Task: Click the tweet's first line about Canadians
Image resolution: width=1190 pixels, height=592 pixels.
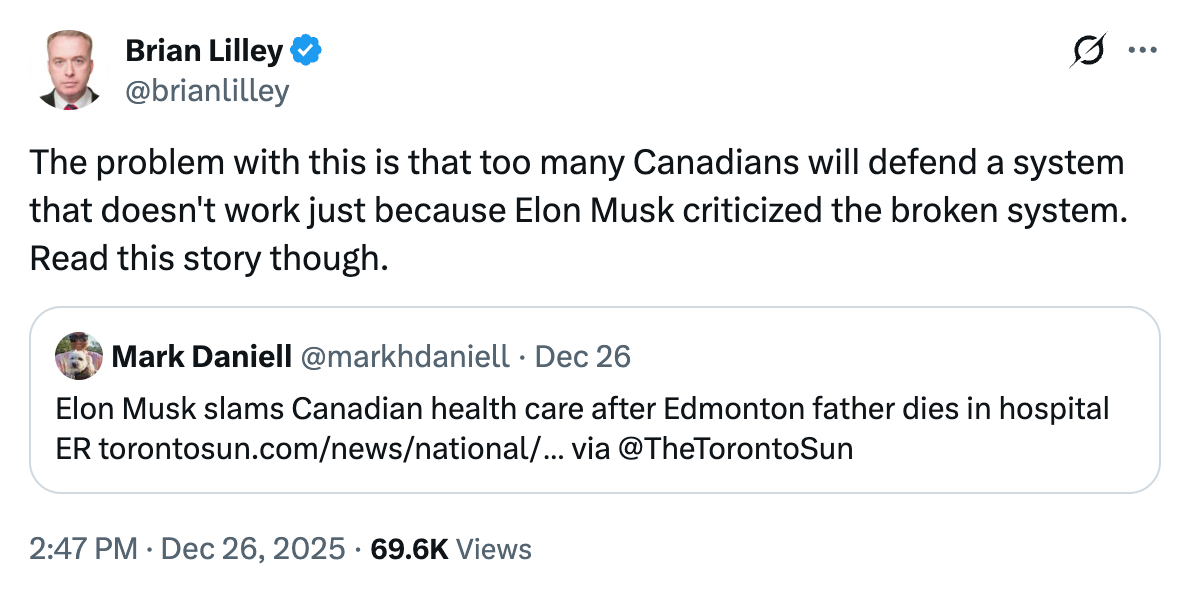Action: click(x=576, y=161)
